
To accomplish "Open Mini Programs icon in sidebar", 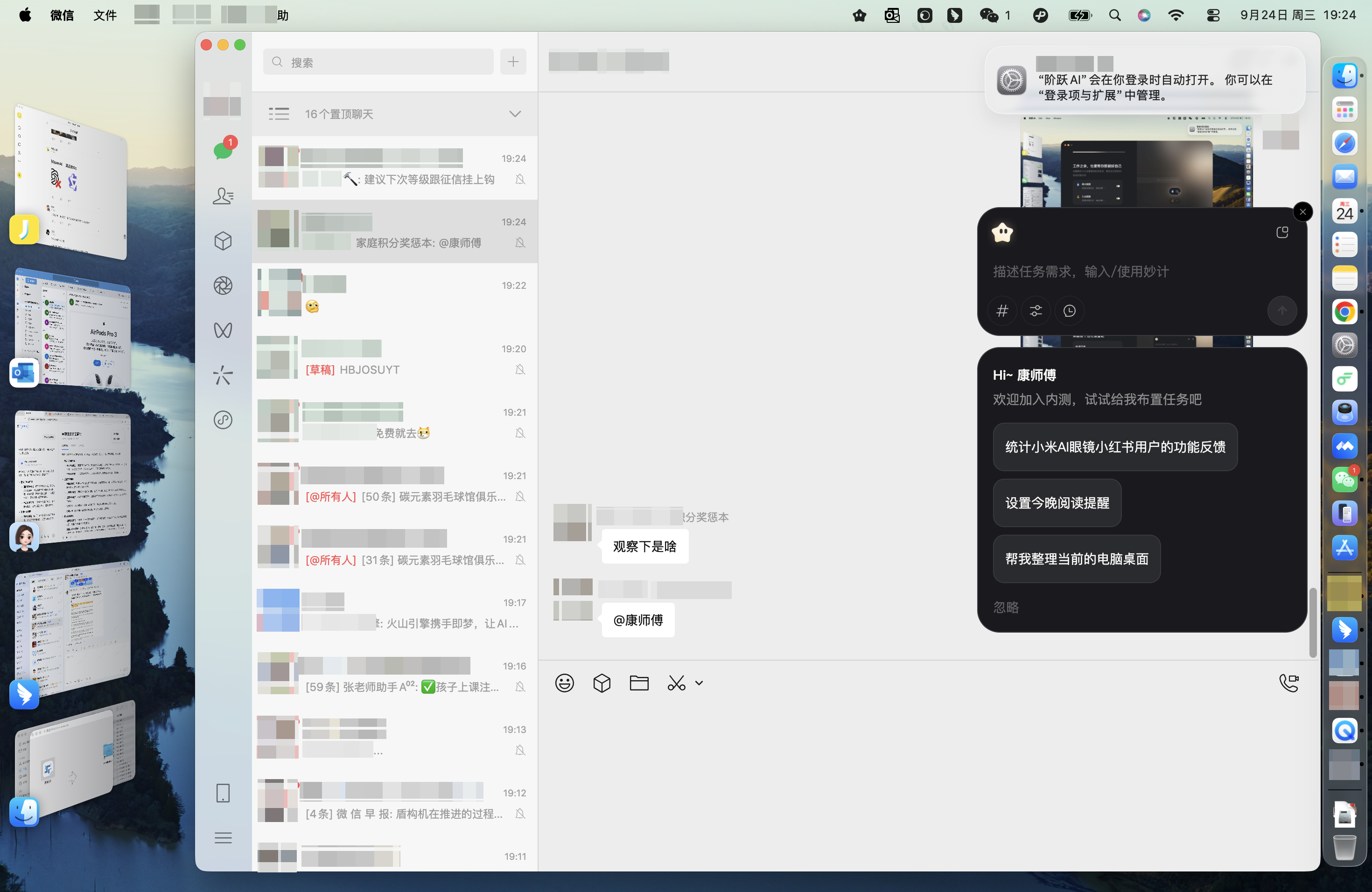I will [223, 419].
